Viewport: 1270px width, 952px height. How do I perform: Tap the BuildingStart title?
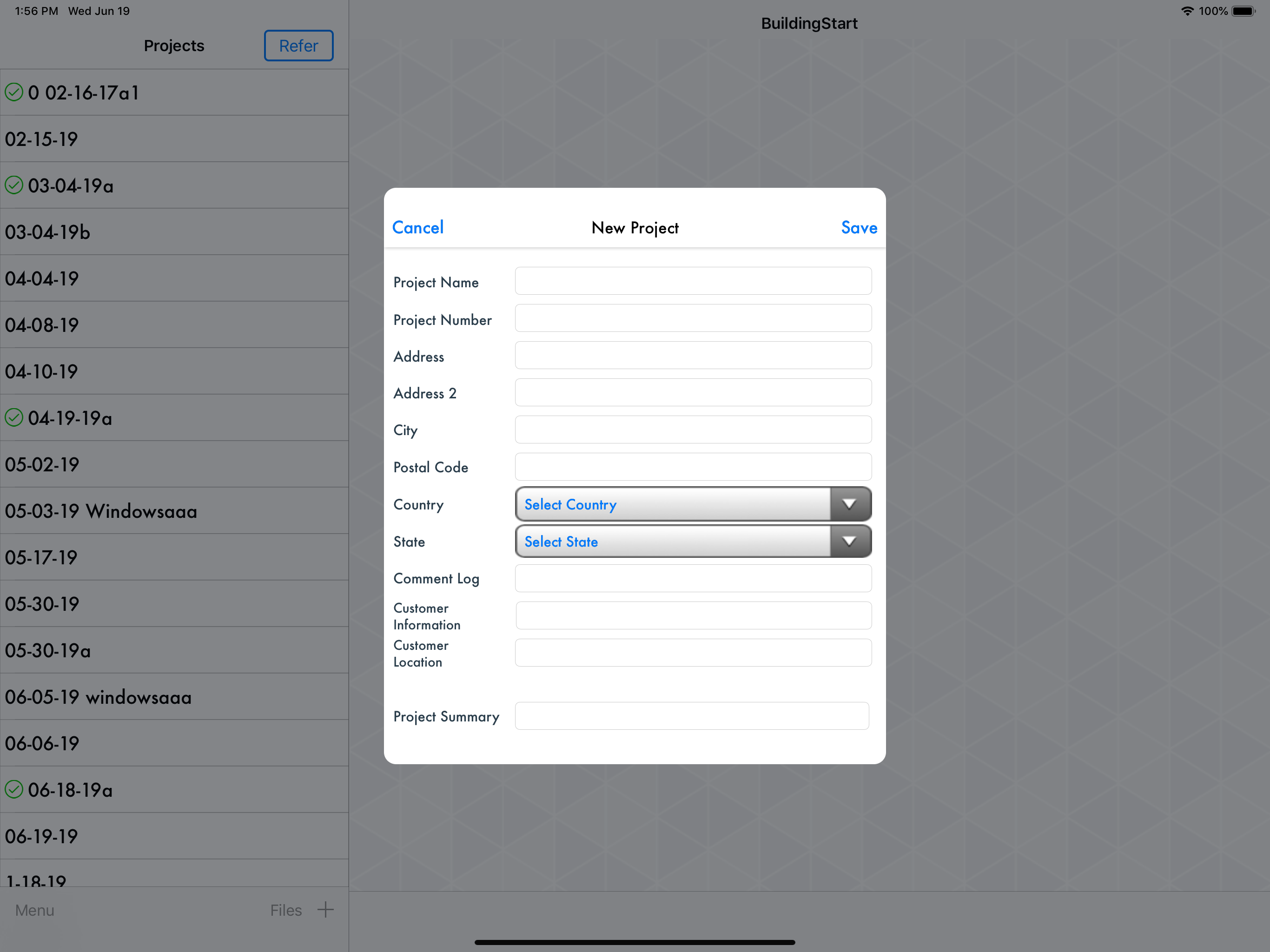[809, 23]
